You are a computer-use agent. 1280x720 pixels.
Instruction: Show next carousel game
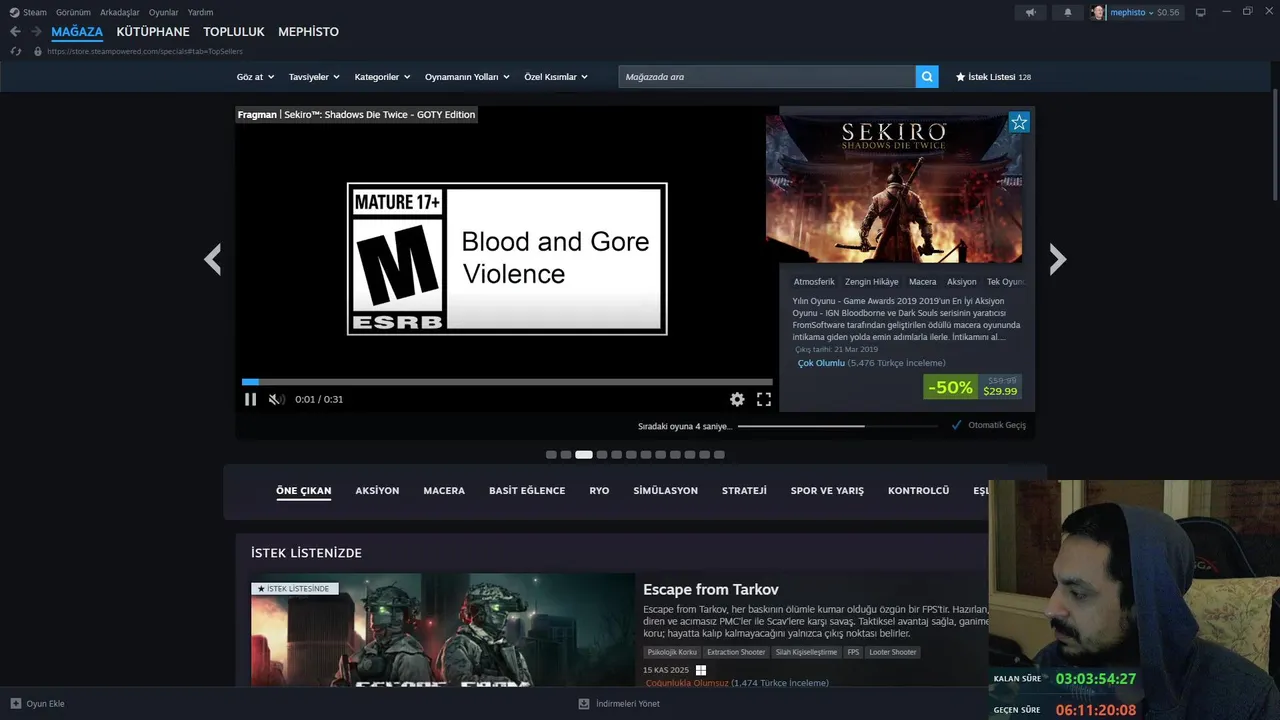coord(1058,260)
